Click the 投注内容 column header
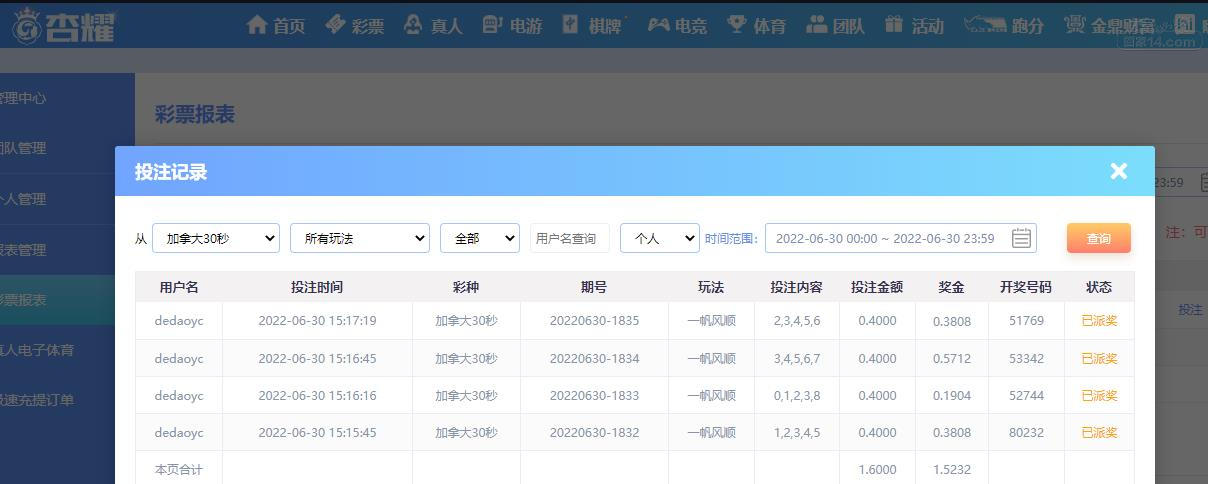The width and height of the screenshot is (1208, 484). click(x=796, y=287)
